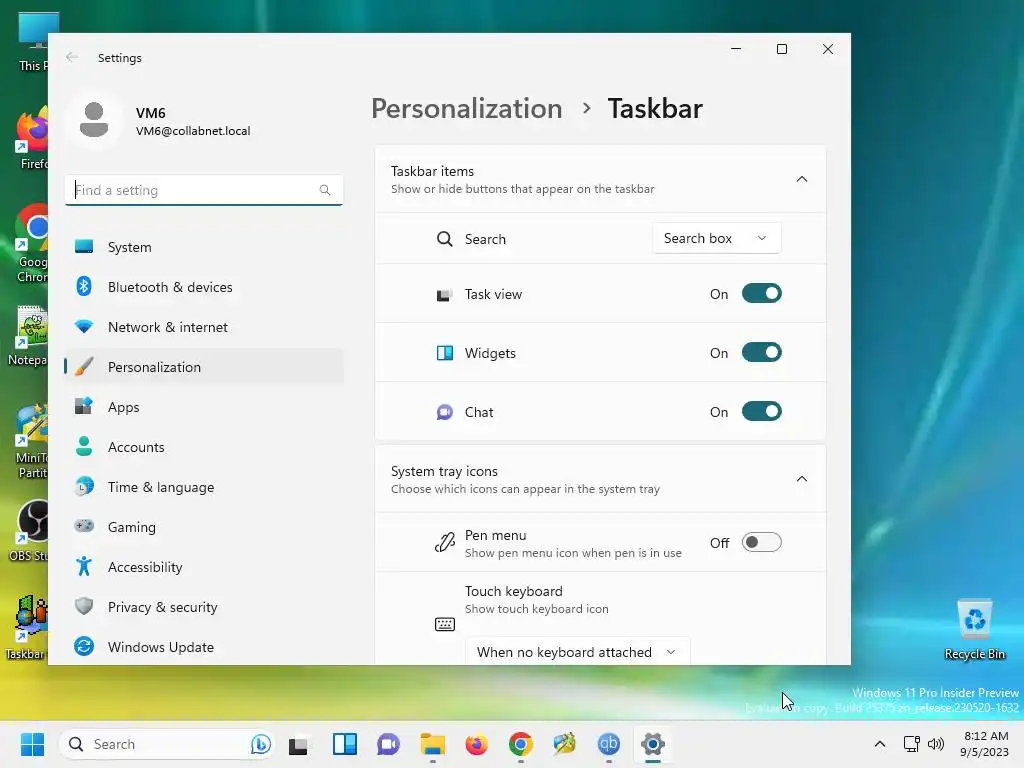The image size is (1024, 768).
Task: Select the Recycle Bin desktop icon
Action: [x=974, y=630]
